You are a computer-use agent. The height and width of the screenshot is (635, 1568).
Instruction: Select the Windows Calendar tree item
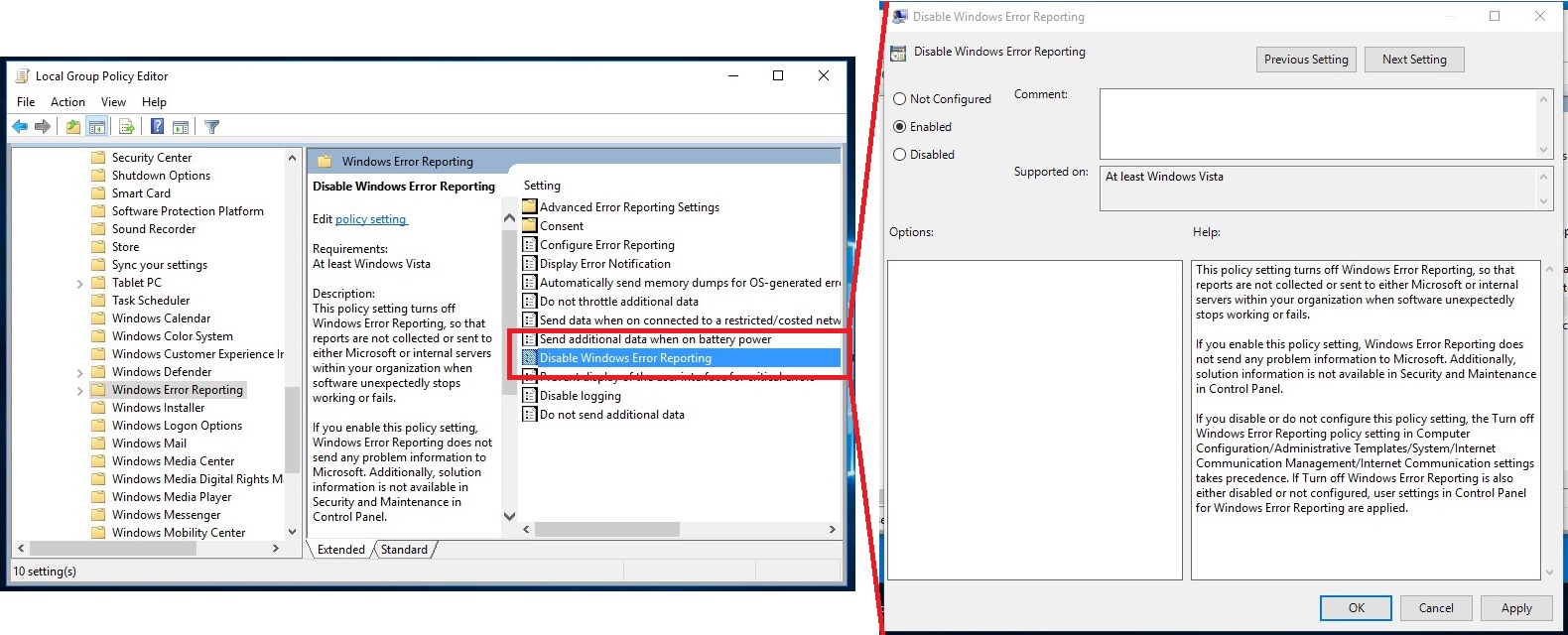(x=161, y=318)
